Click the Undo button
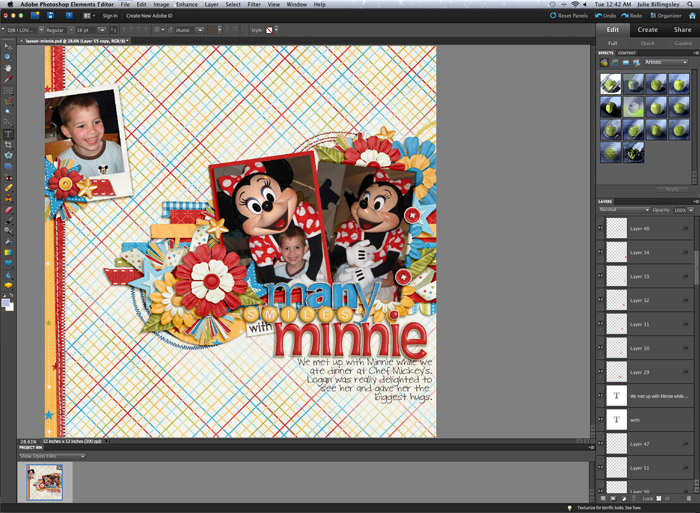 pos(605,16)
